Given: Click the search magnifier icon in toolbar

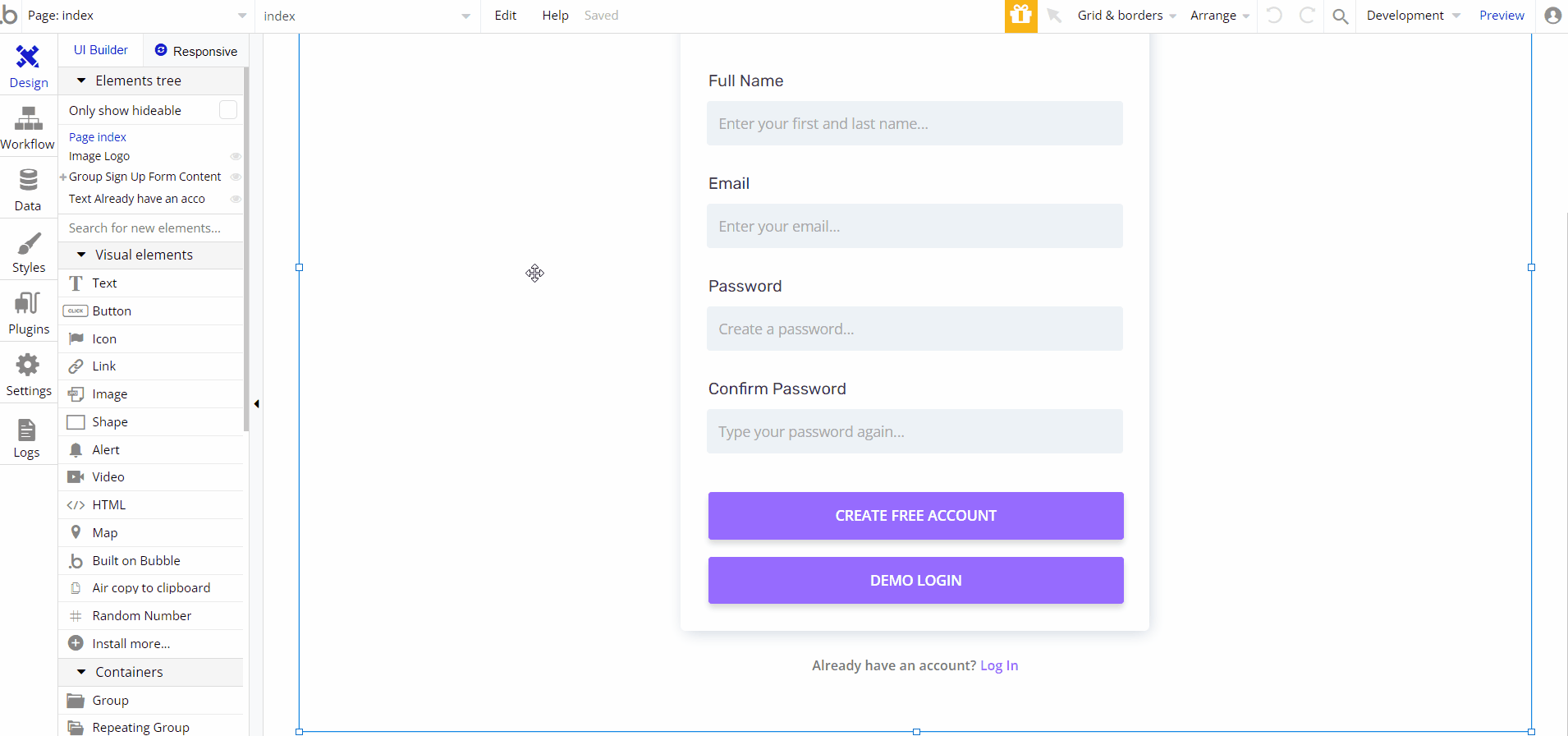Looking at the screenshot, I should tap(1340, 16).
